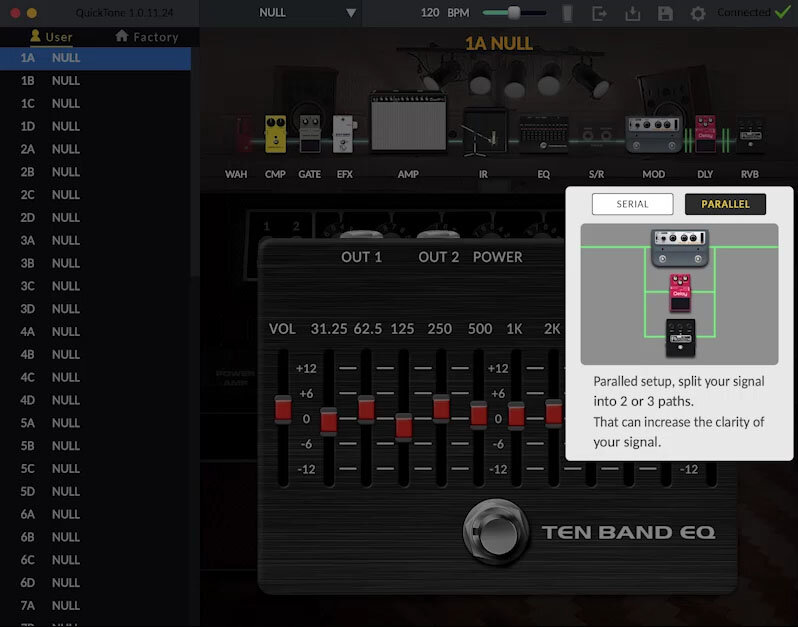
Task: Click the 2K band fader
Action: [554, 413]
